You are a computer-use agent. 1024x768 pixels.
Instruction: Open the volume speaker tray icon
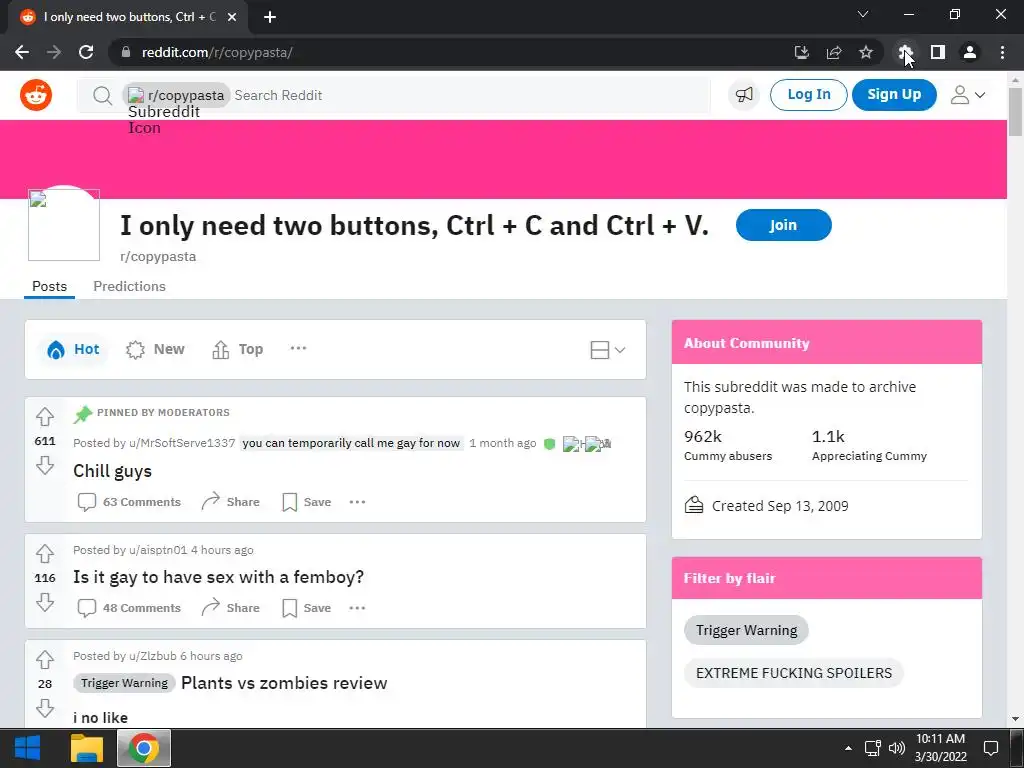click(897, 748)
